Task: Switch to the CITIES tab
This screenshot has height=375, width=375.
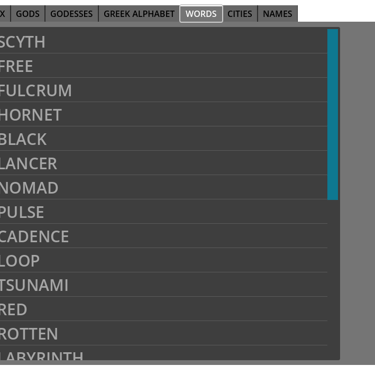Action: click(x=240, y=14)
